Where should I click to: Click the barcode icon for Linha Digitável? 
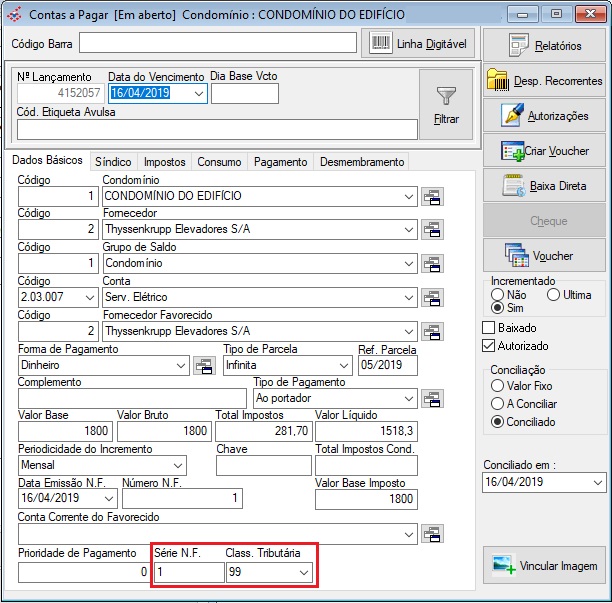pyautogui.click(x=381, y=43)
